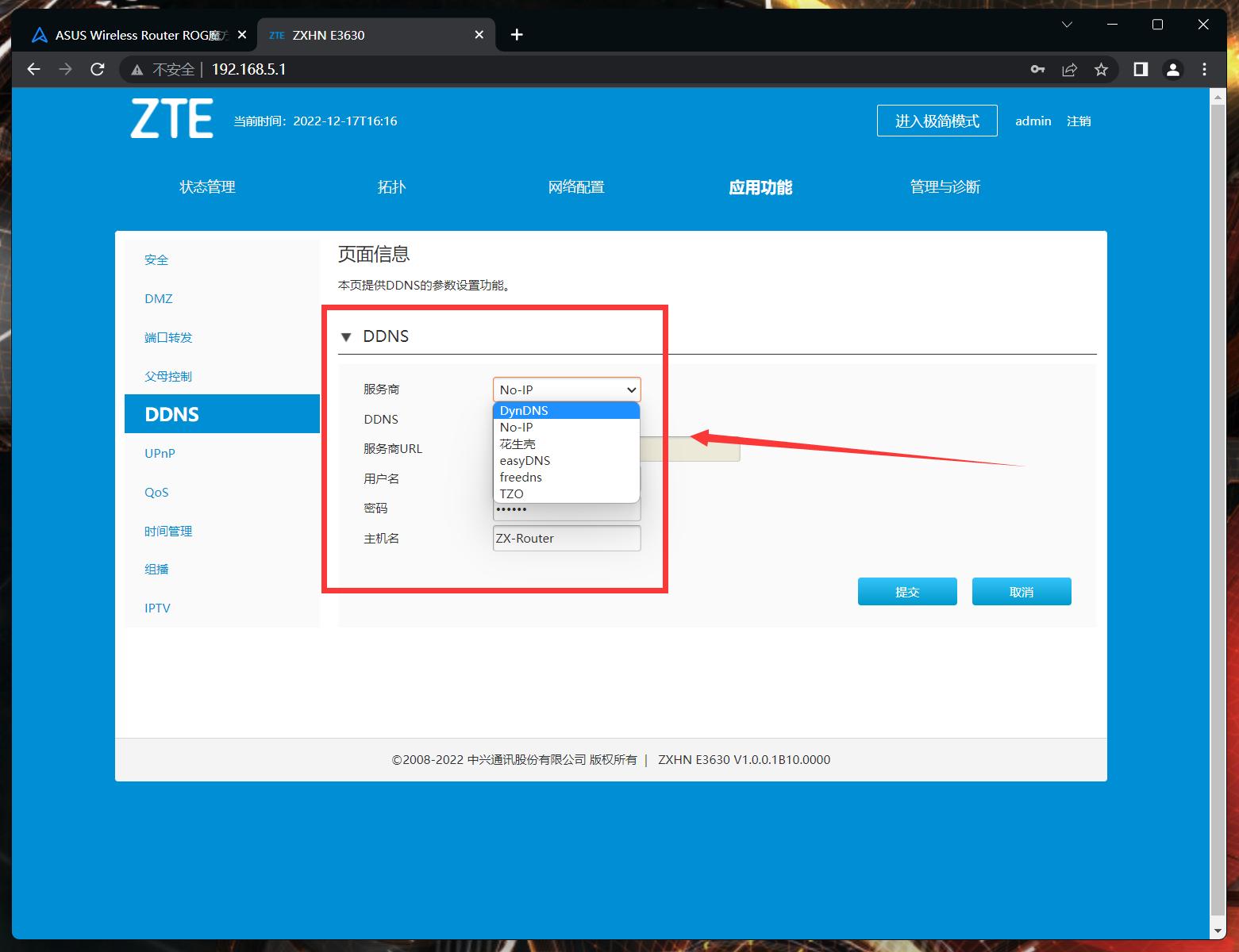The image size is (1239, 952).
Task: Bookmark page with star icon
Action: [1101, 70]
